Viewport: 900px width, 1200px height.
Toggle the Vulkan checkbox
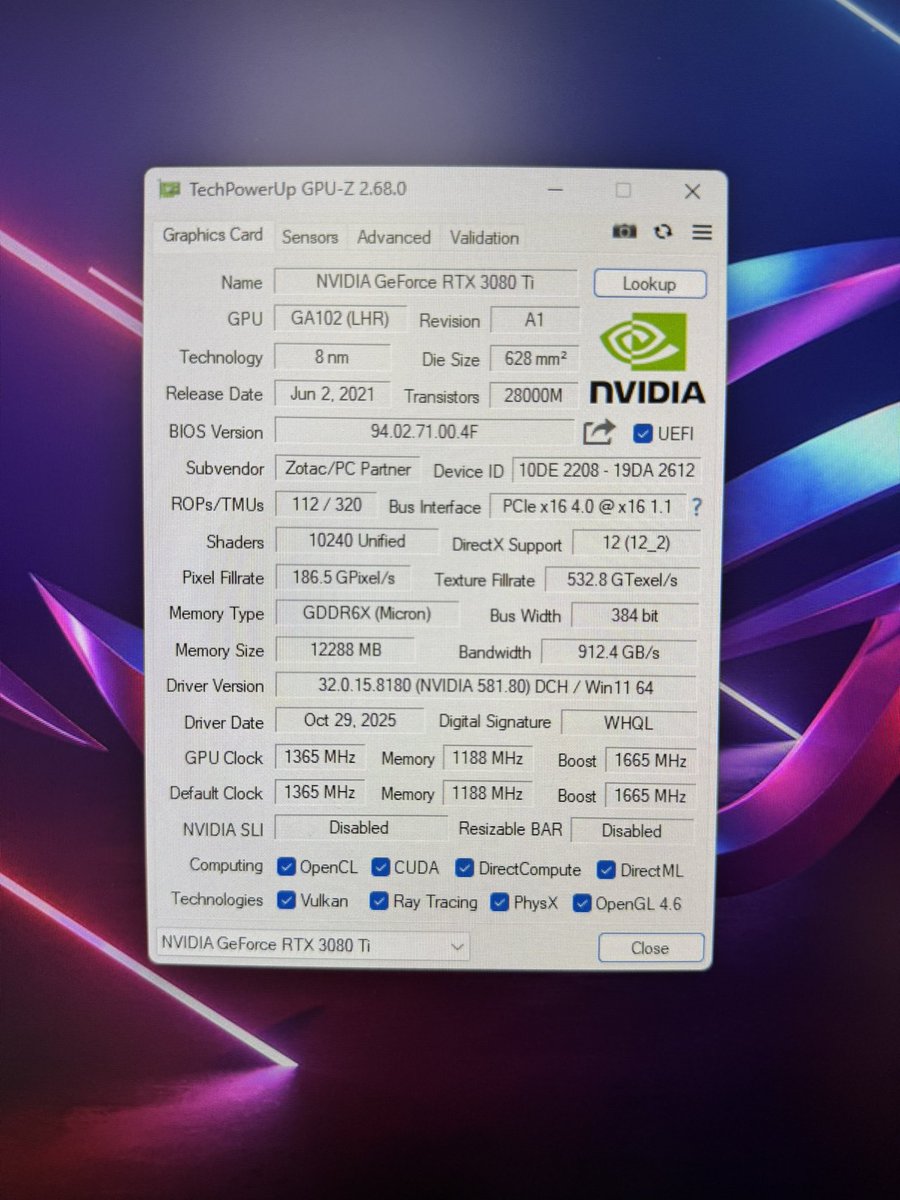pos(286,900)
